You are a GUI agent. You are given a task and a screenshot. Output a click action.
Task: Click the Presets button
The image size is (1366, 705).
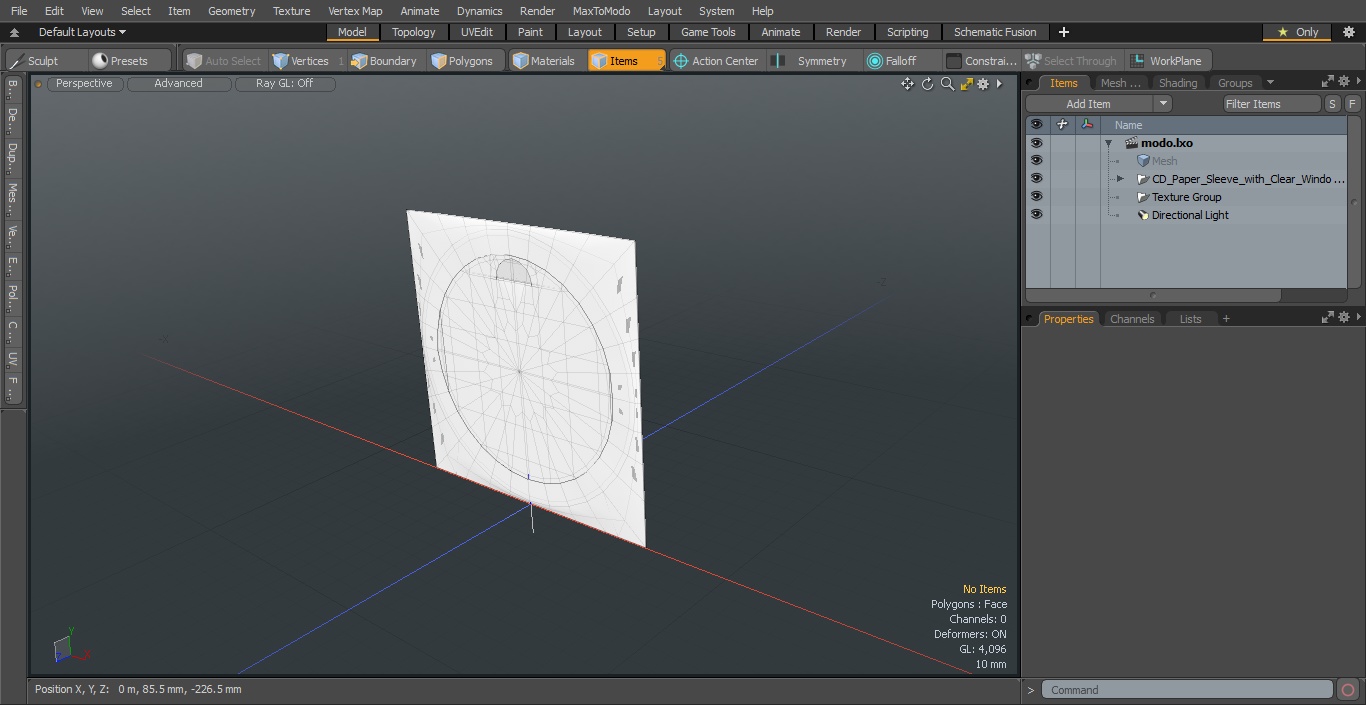point(120,61)
